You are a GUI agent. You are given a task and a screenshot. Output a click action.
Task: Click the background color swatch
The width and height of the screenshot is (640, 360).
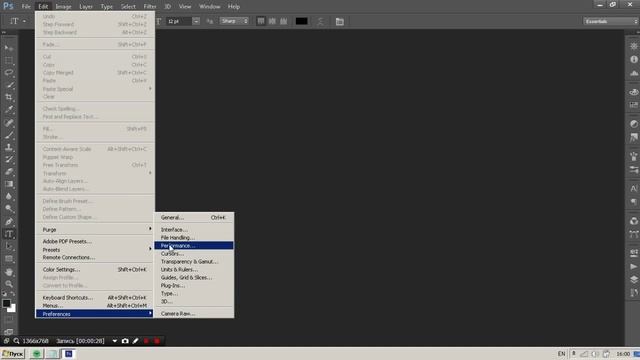(x=13, y=309)
